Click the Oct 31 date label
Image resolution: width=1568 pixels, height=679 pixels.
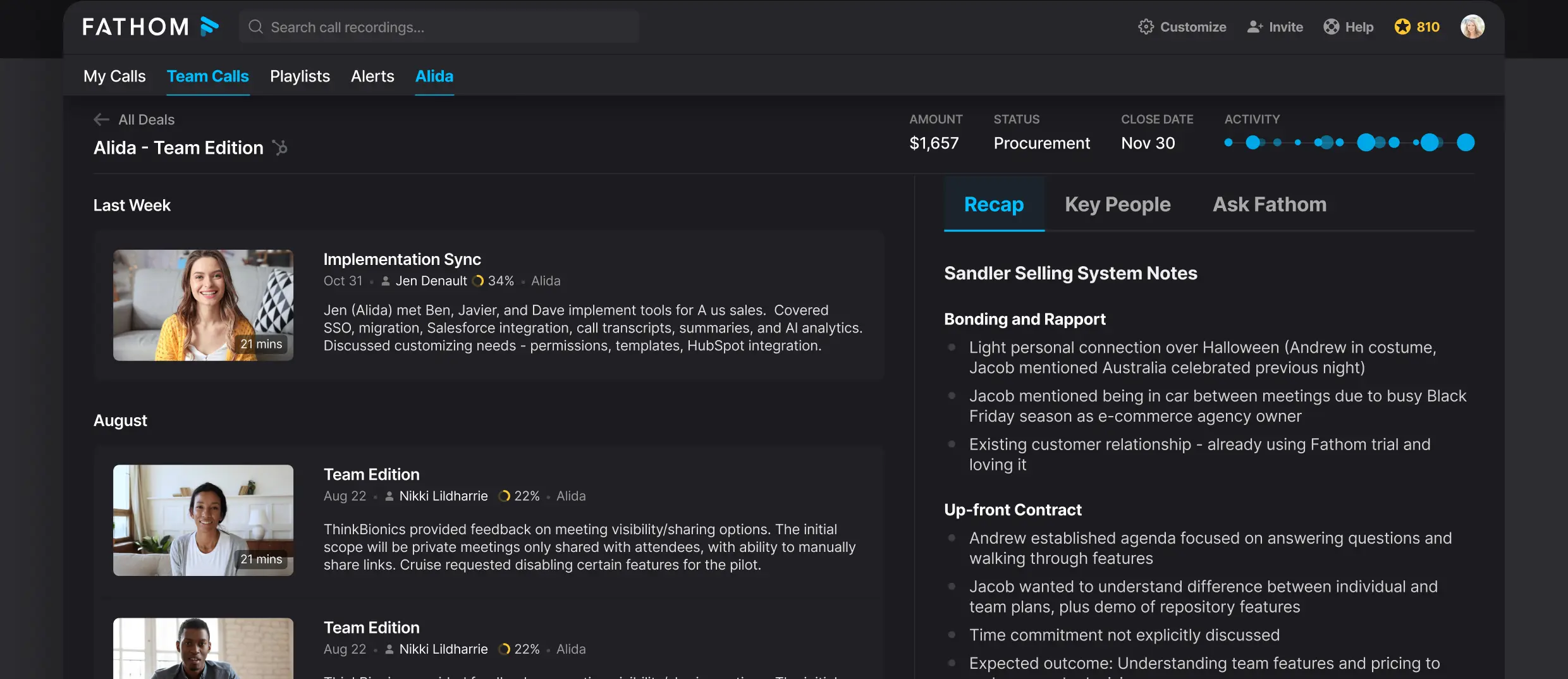pyautogui.click(x=343, y=281)
